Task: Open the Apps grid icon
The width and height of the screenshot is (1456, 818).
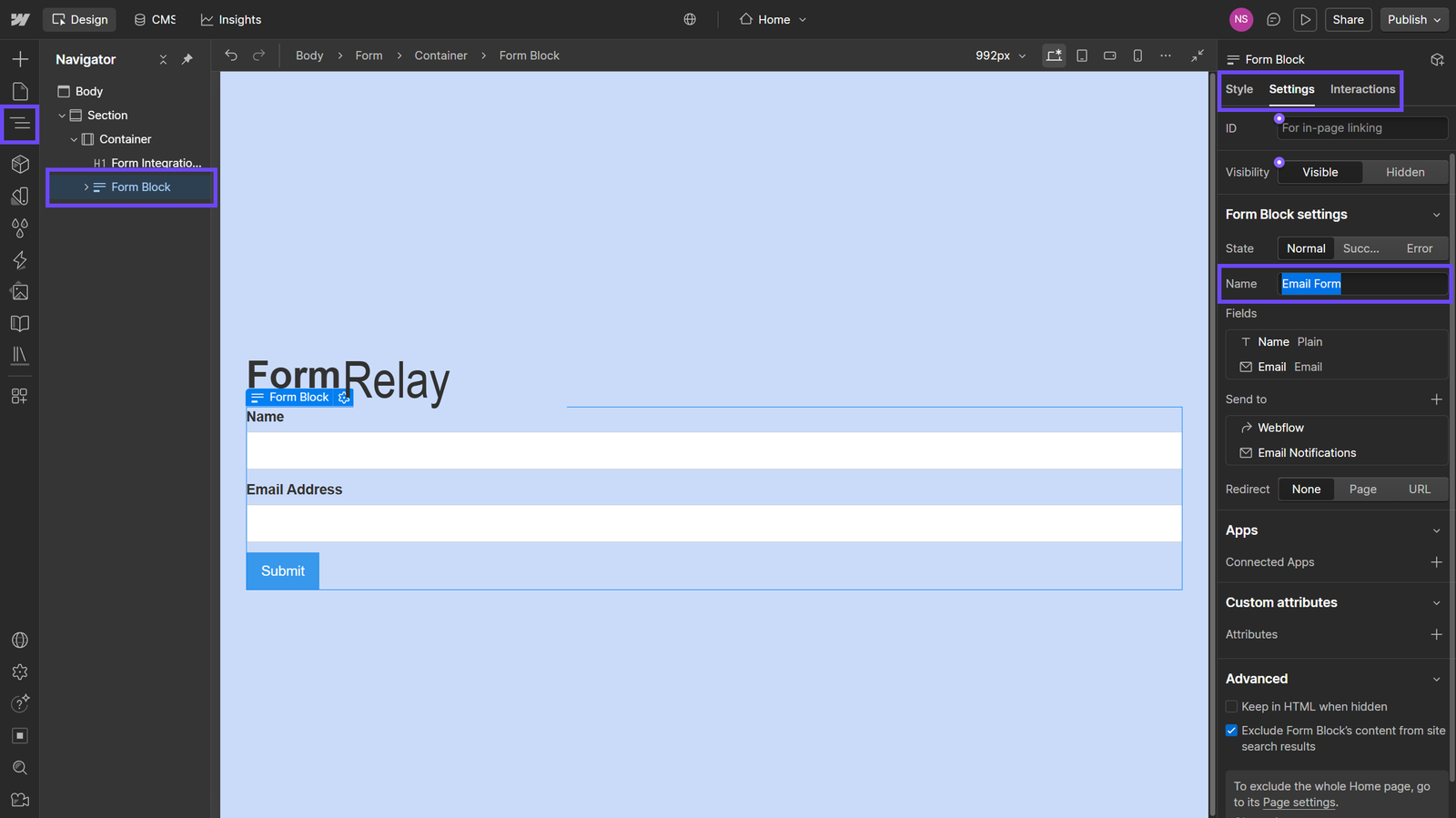Action: point(20,396)
